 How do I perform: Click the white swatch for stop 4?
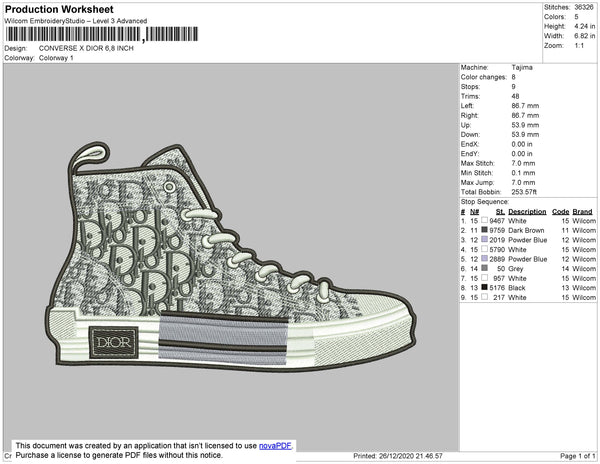point(484,249)
